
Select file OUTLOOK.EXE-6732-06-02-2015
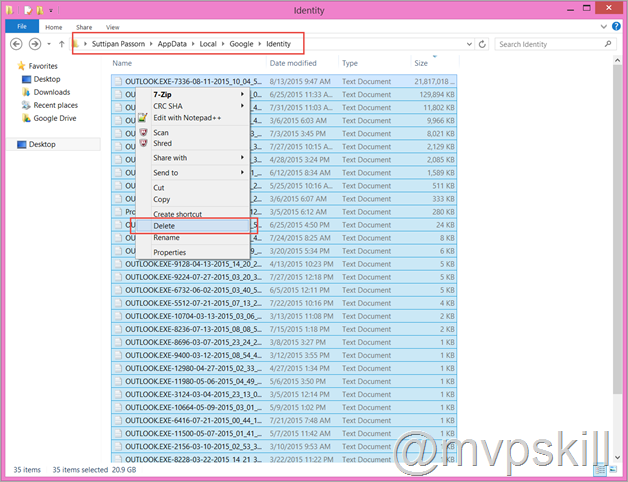click(x=284, y=290)
